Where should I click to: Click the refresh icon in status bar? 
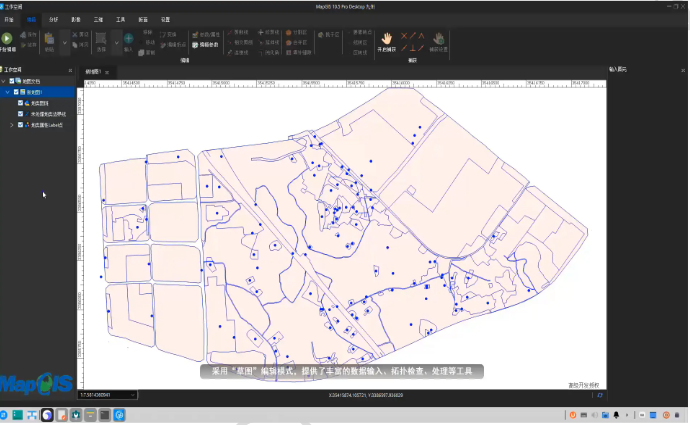pyautogui.click(x=599, y=395)
